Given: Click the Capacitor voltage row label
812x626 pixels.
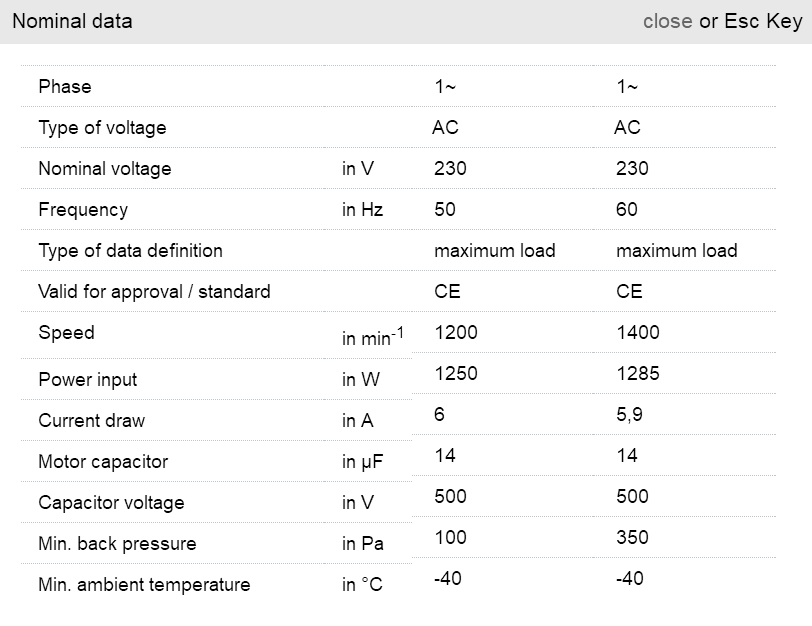Looking at the screenshot, I should 111,503.
